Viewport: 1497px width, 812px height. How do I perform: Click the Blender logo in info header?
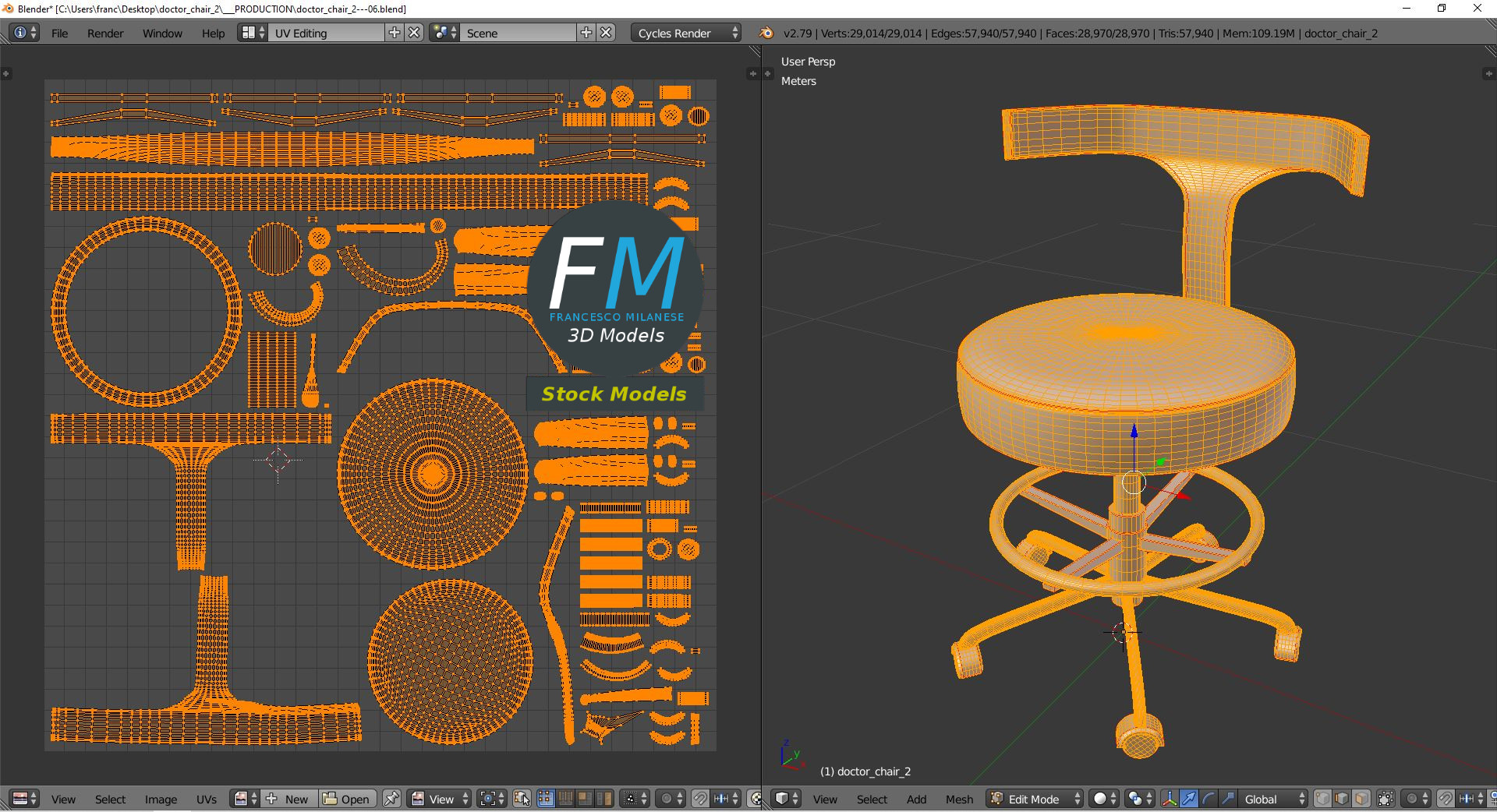(x=766, y=33)
